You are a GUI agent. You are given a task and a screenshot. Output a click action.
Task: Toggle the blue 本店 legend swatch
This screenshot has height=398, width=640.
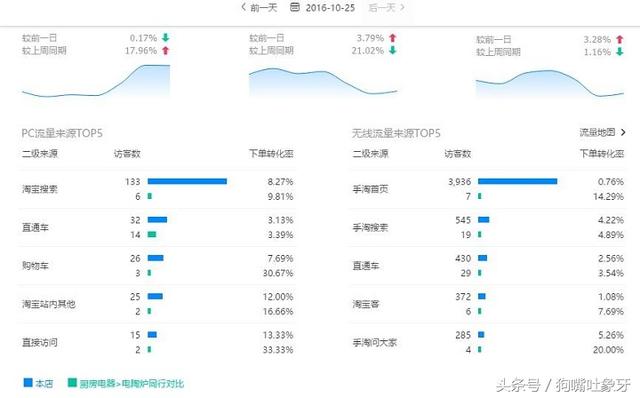(x=28, y=382)
